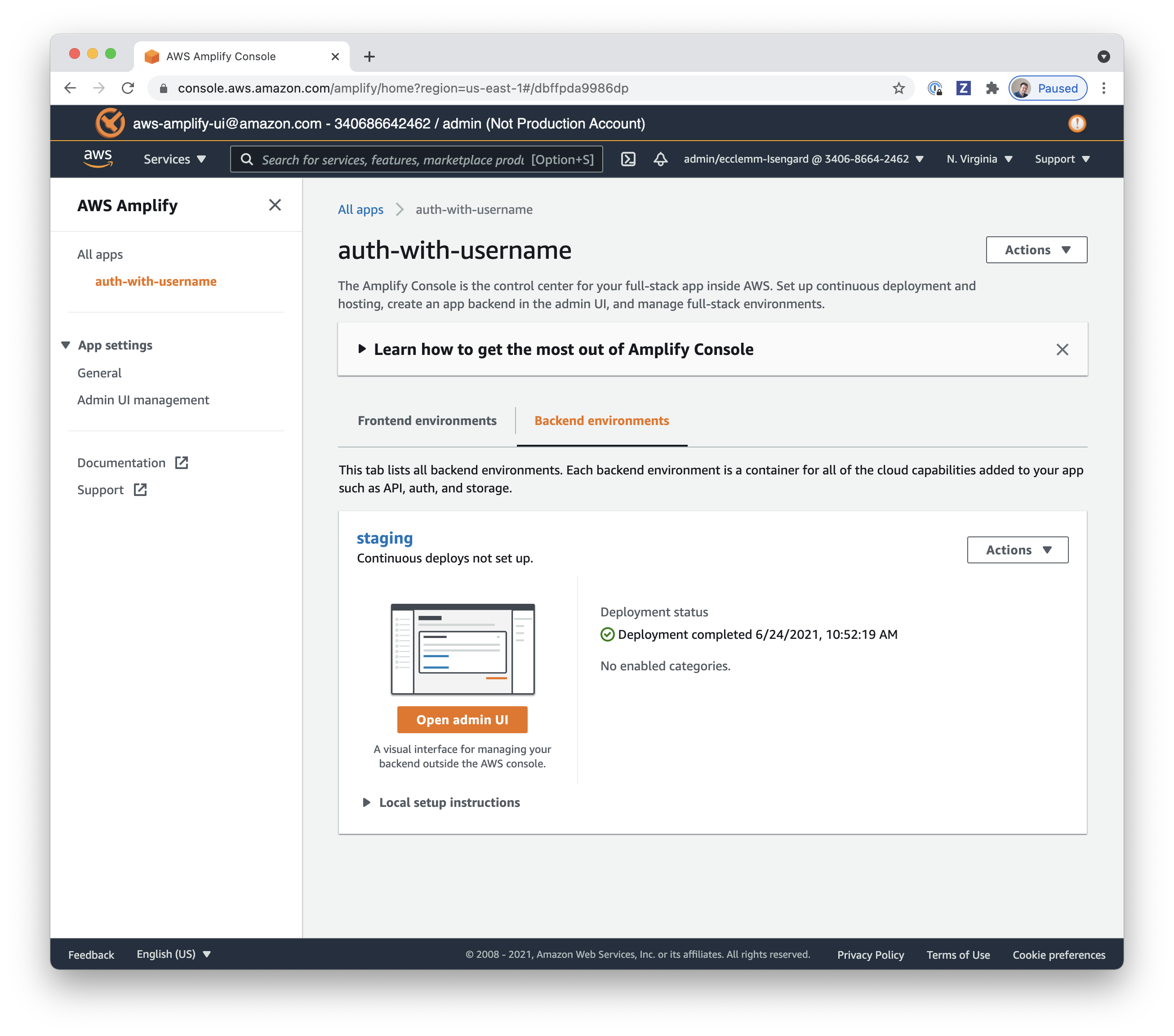
Task: Select auth-with-username in sidebar
Action: pos(156,281)
